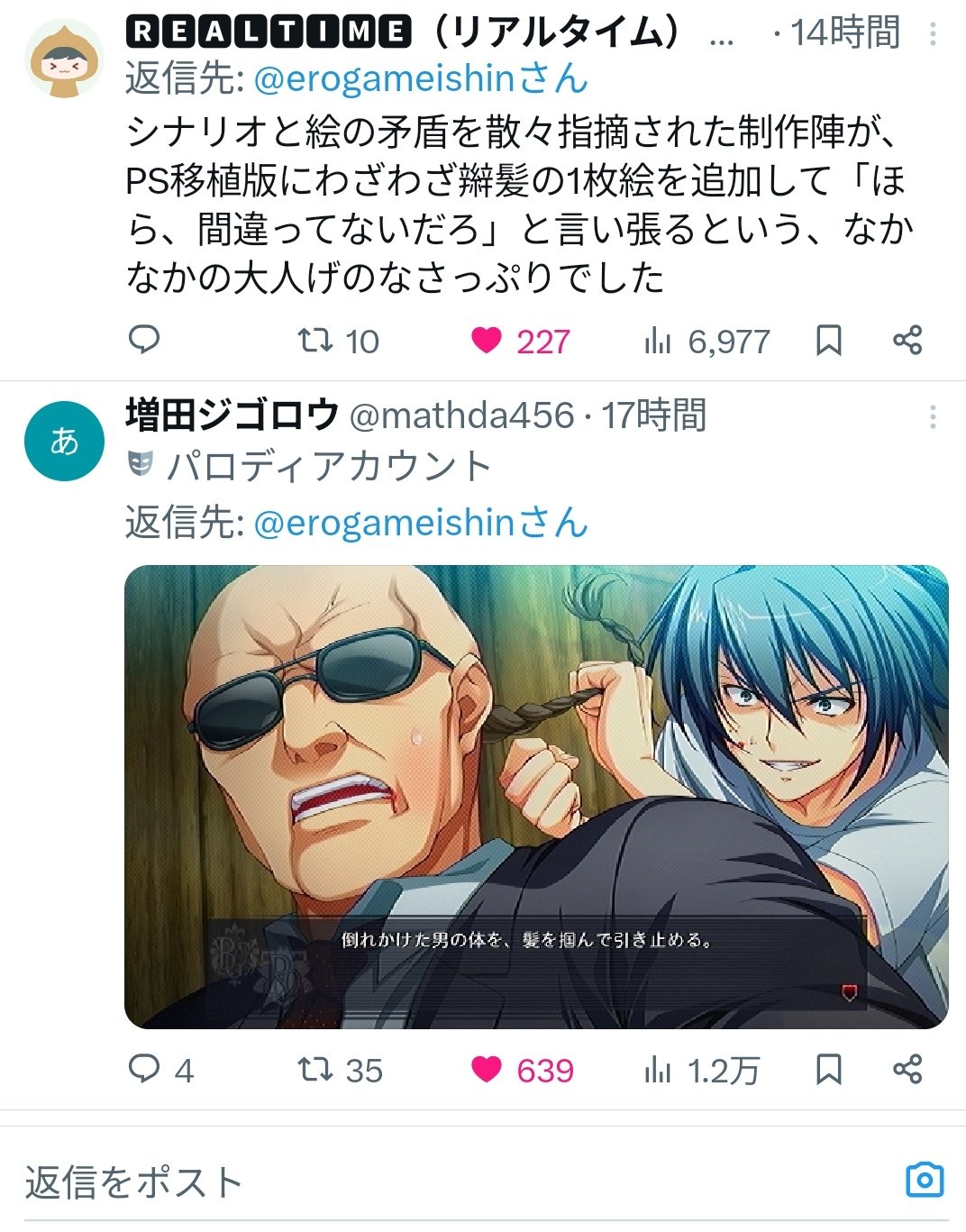Open REALTIME user's avatar profile

(64, 57)
